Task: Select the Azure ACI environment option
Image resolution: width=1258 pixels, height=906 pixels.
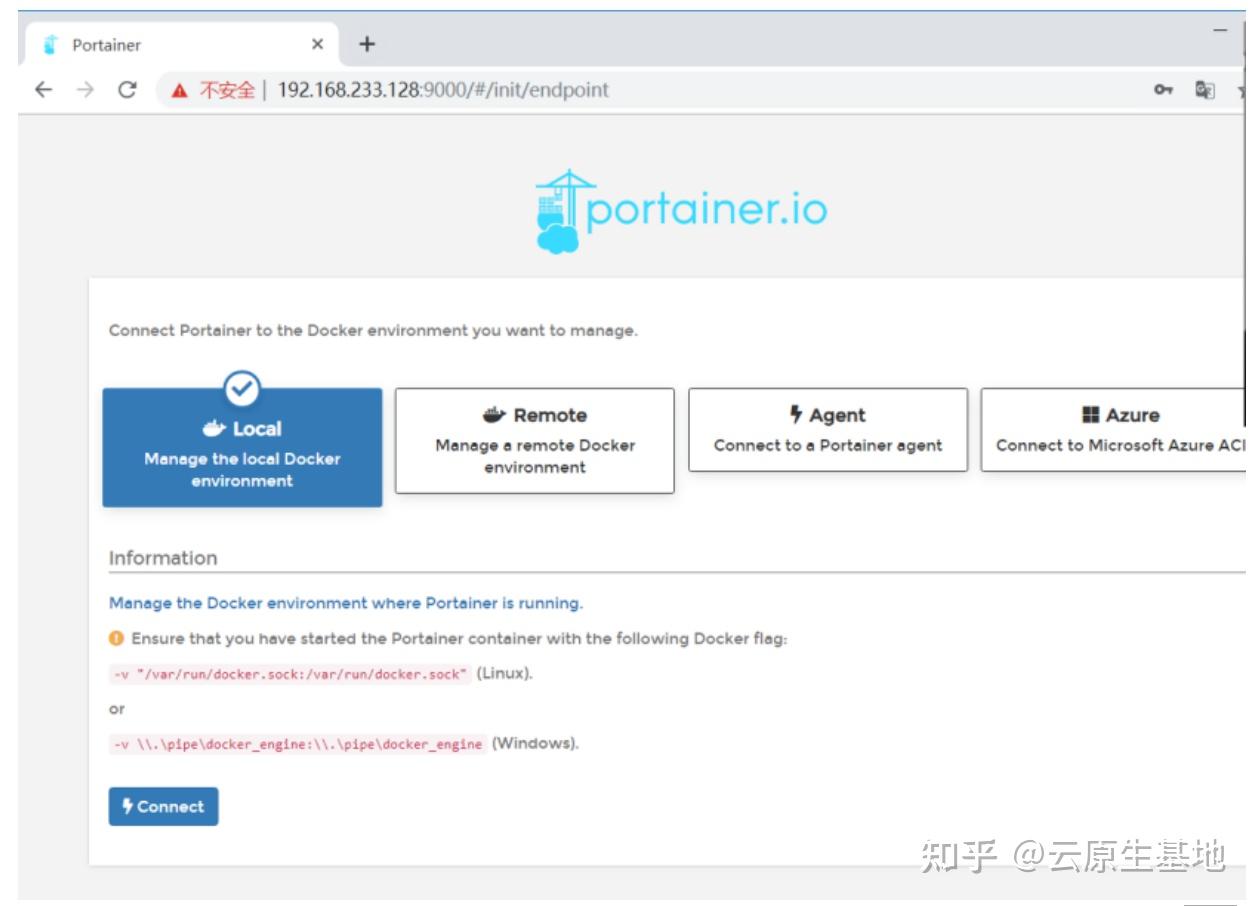Action: click(1120, 430)
